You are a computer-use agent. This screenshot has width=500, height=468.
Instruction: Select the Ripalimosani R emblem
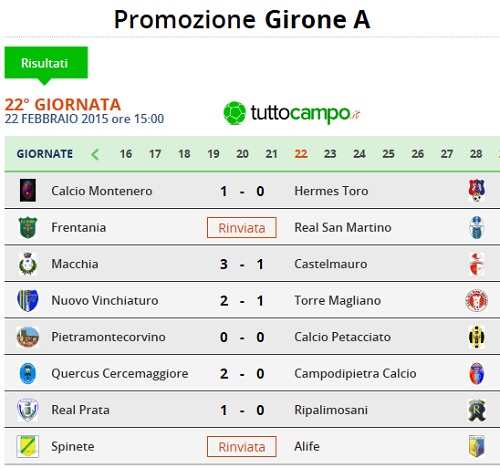(x=477, y=410)
